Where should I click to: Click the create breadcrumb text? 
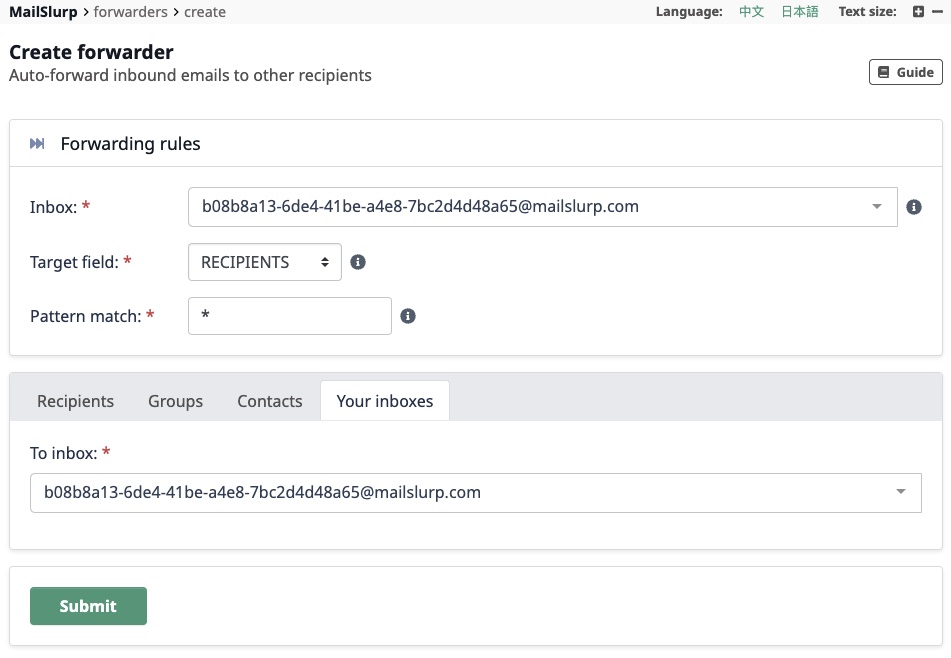coord(204,12)
